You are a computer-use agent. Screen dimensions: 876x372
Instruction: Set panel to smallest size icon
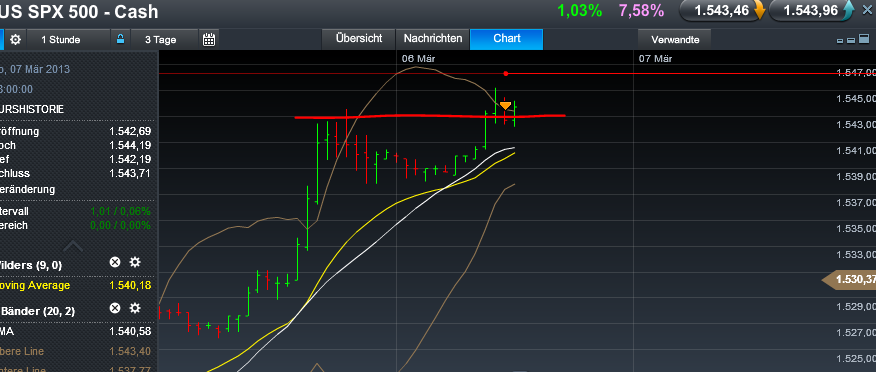[840, 40]
